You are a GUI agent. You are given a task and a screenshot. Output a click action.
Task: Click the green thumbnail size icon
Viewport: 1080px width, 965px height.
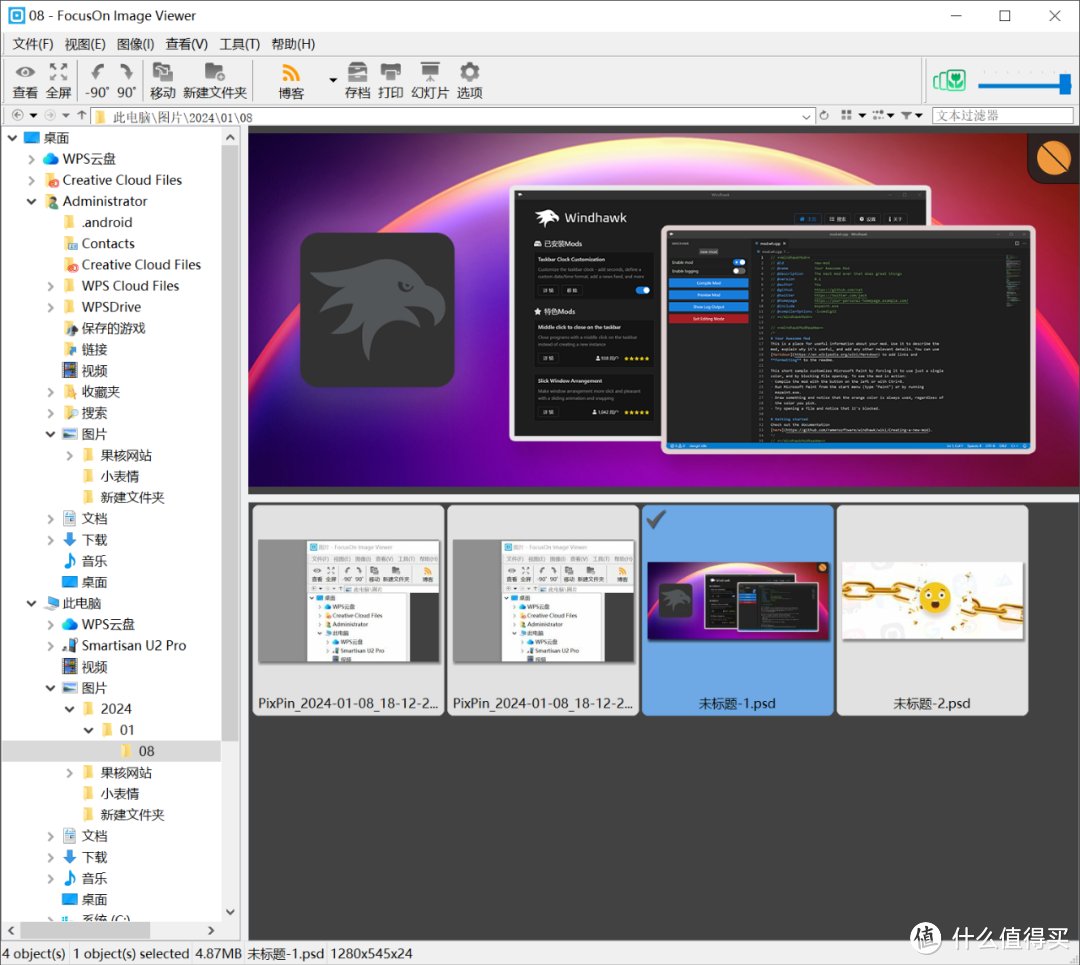pos(949,81)
